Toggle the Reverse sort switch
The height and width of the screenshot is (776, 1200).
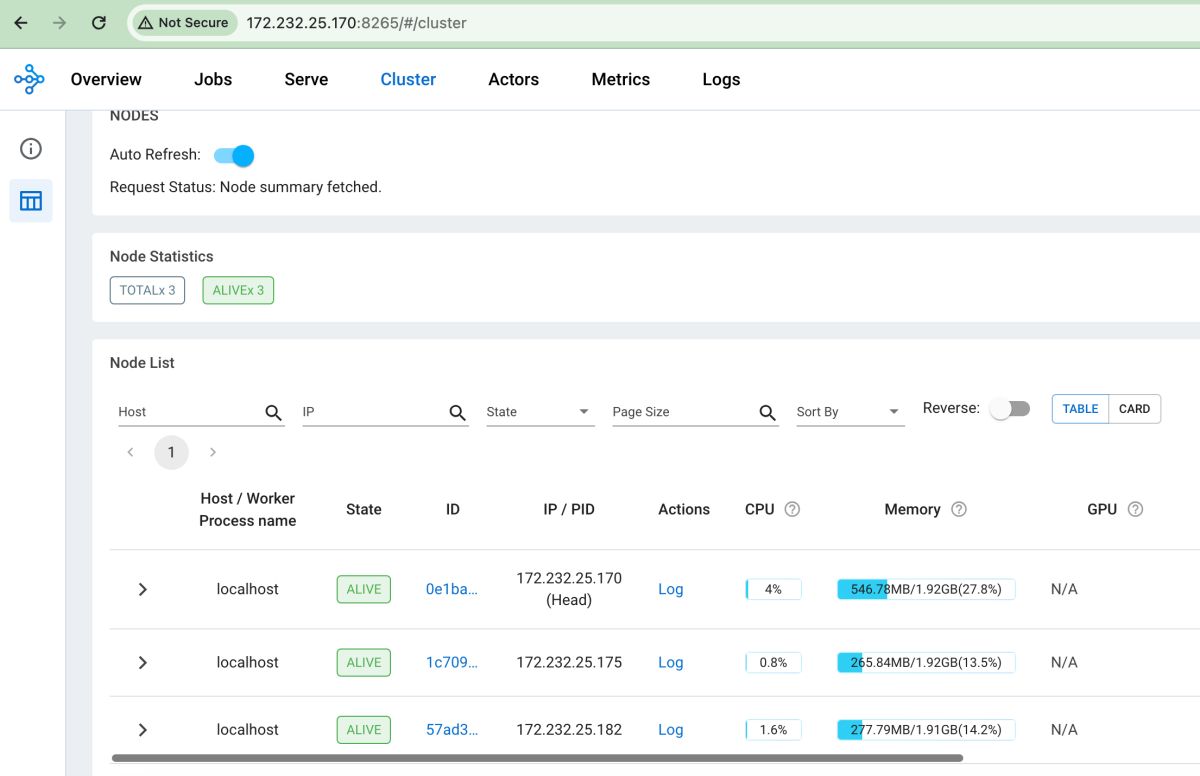click(1009, 409)
